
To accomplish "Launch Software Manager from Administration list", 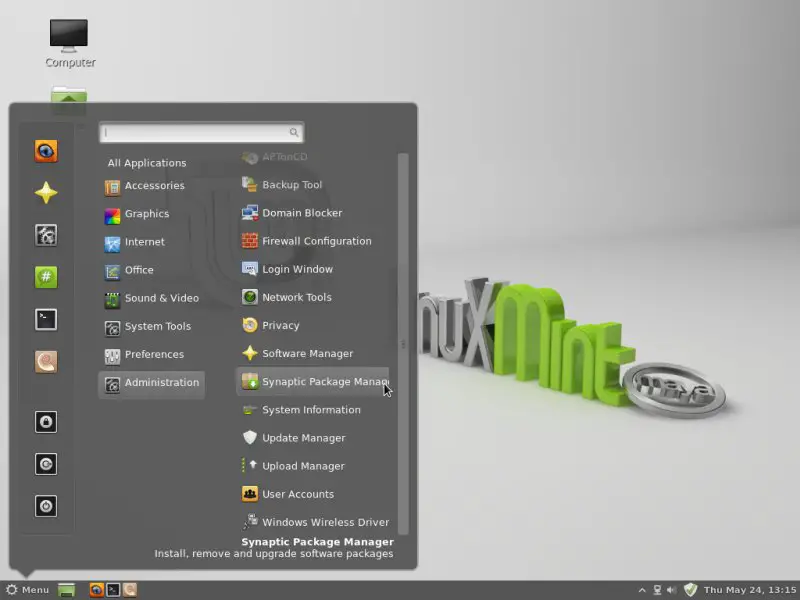I will 314,353.
